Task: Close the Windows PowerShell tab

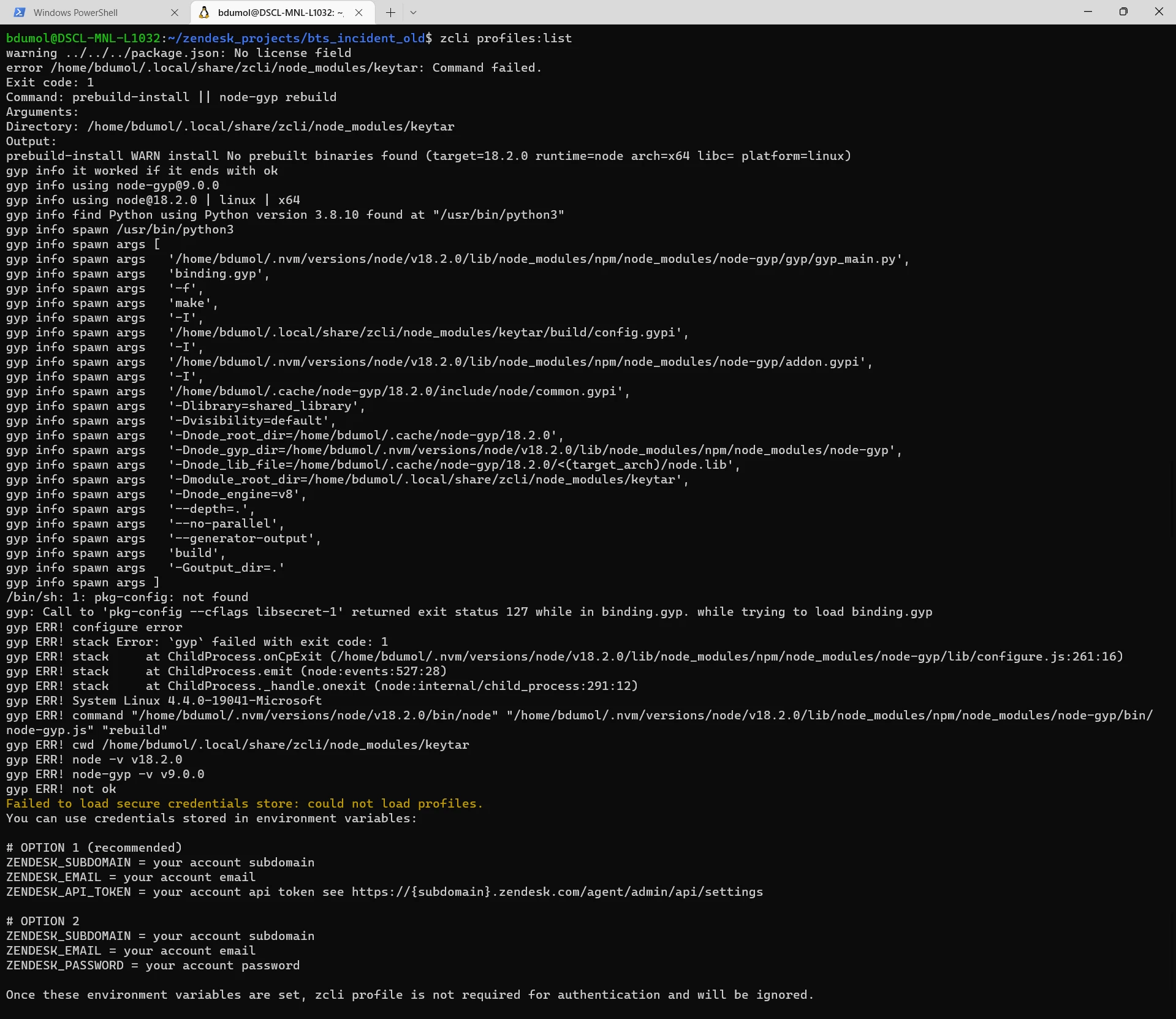Action: click(x=175, y=12)
